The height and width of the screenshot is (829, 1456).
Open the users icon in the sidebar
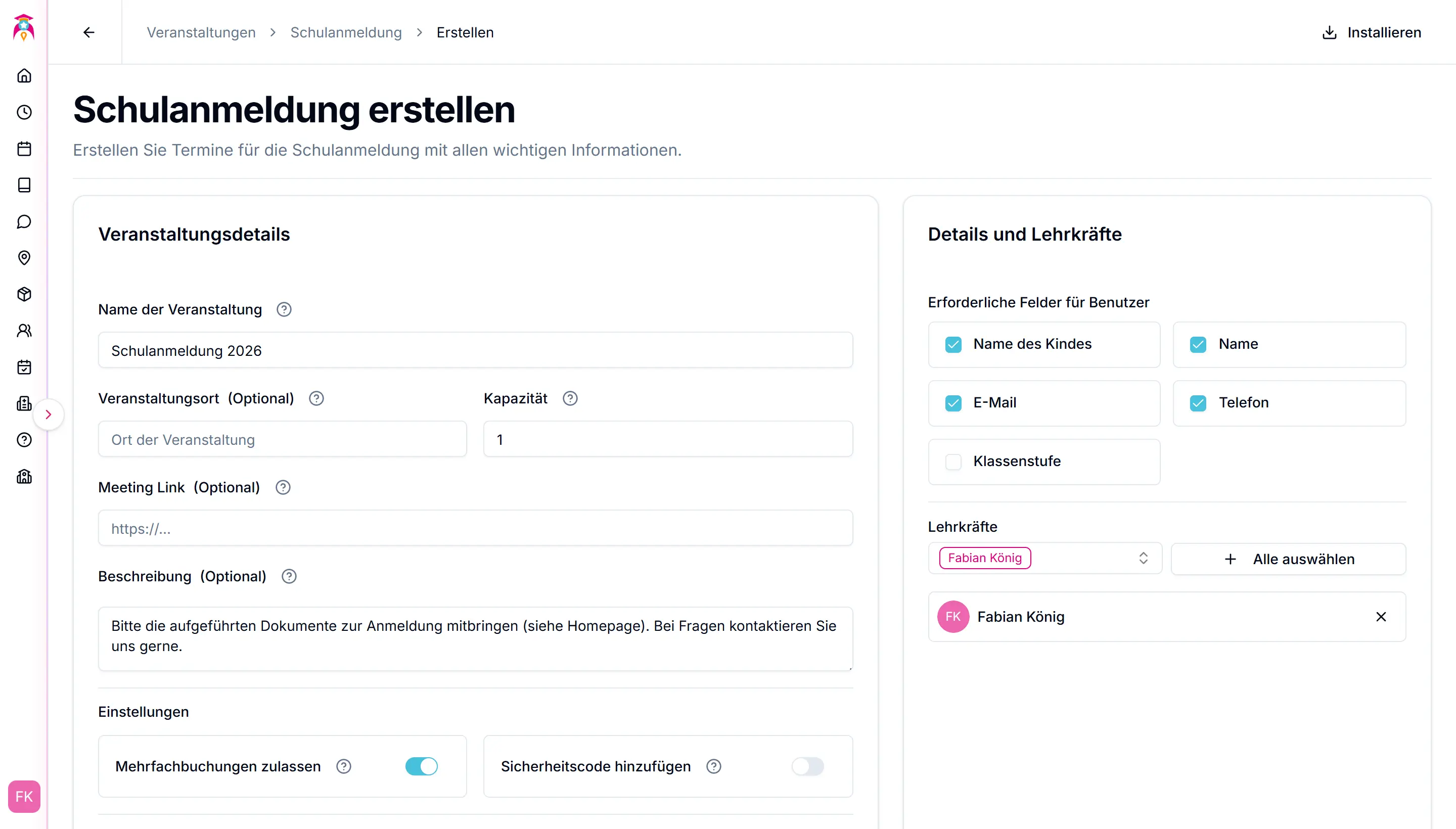point(24,331)
